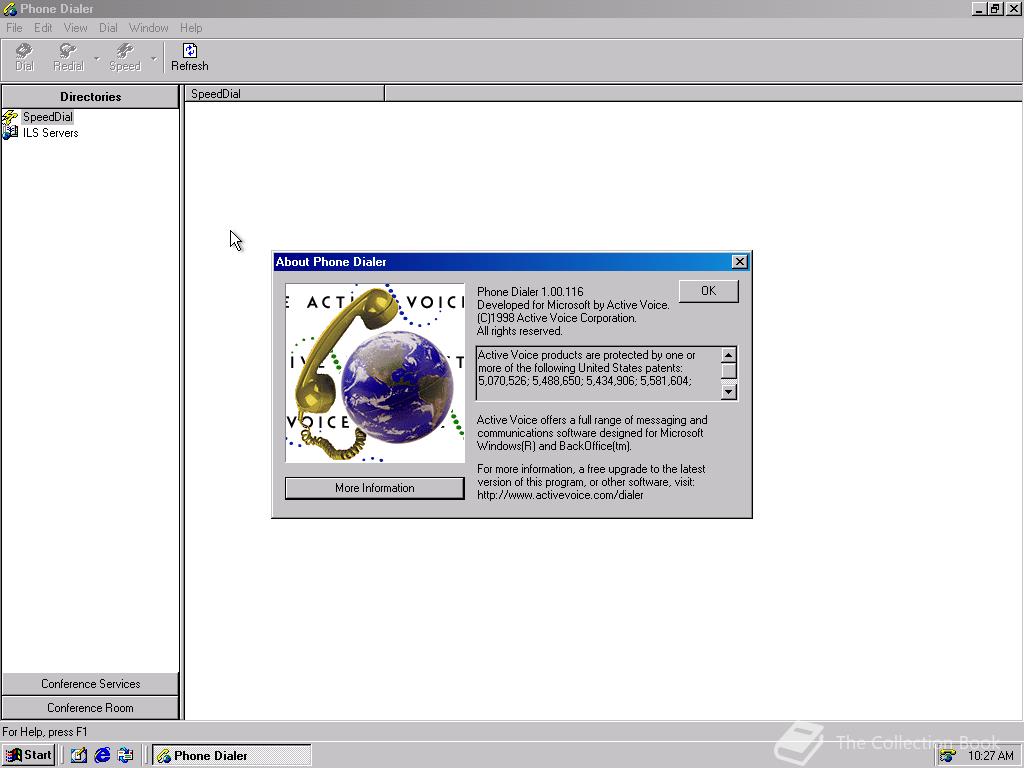The height and width of the screenshot is (768, 1024).
Task: Click the More Information button
Action: click(x=374, y=488)
